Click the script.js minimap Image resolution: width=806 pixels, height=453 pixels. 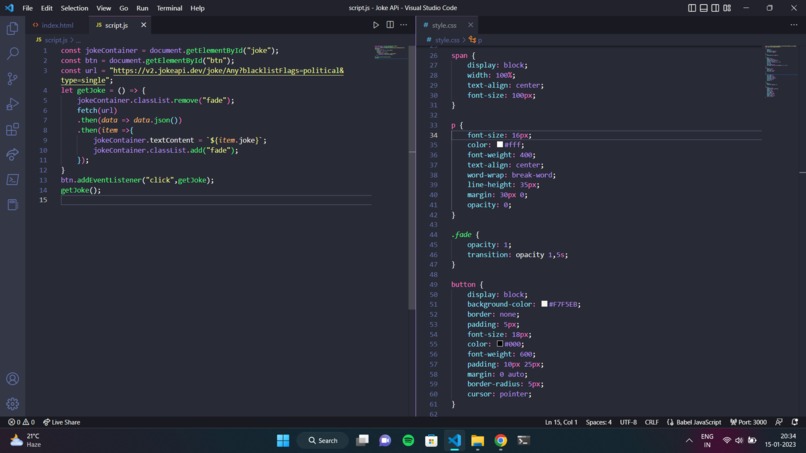[390, 52]
